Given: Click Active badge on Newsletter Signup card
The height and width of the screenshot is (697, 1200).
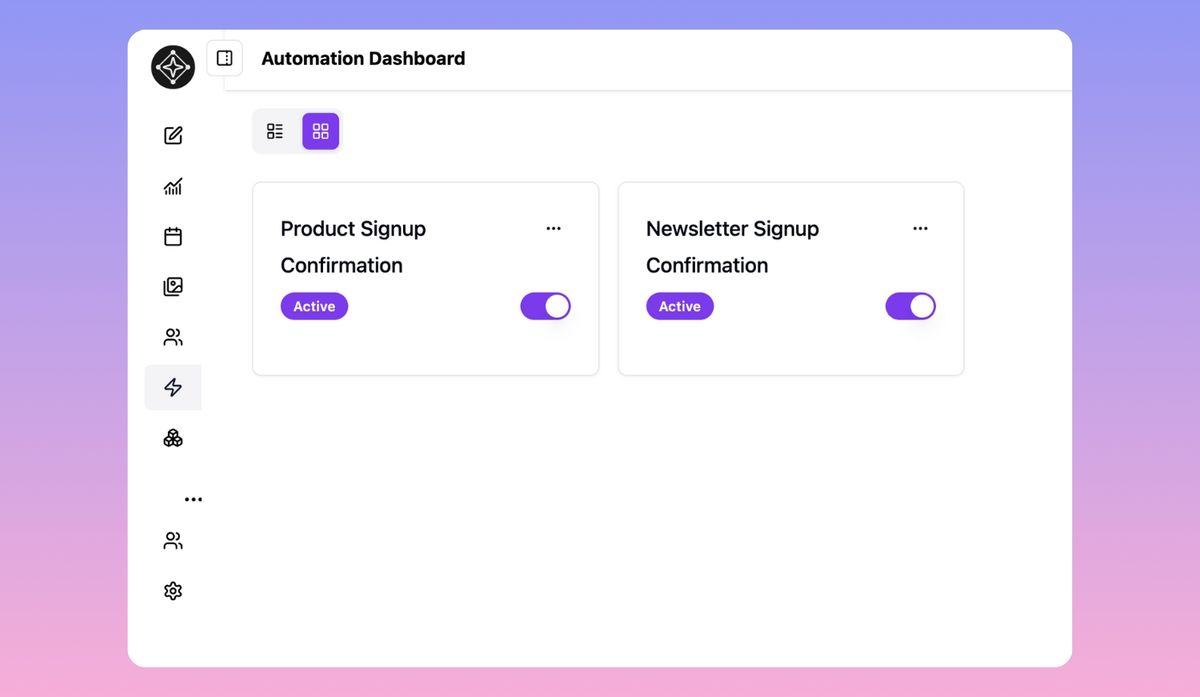Looking at the screenshot, I should click(x=680, y=306).
